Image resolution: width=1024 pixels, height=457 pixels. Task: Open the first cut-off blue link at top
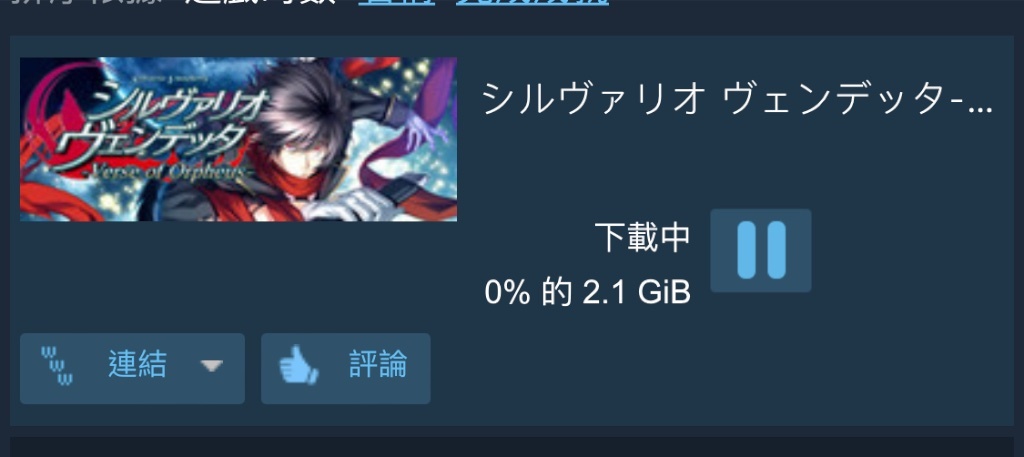tap(397, 3)
